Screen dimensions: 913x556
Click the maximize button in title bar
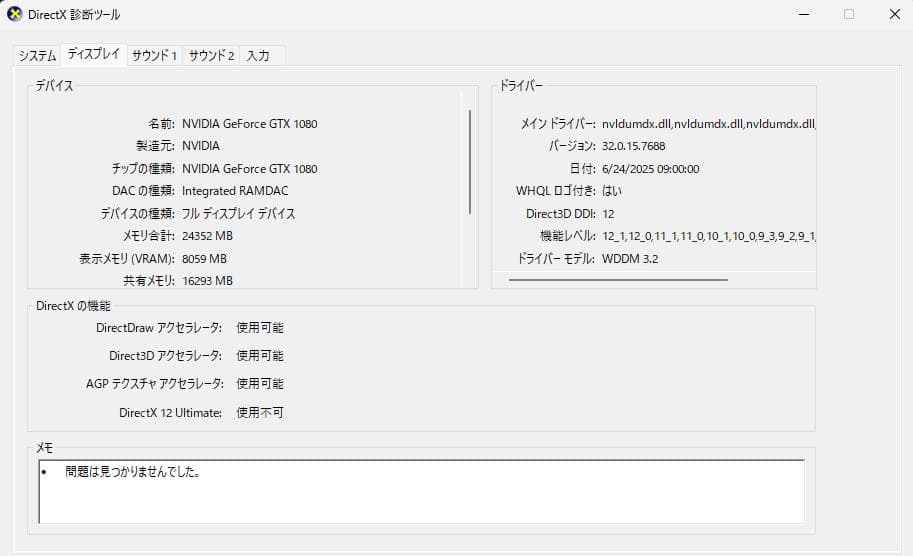[x=849, y=14]
